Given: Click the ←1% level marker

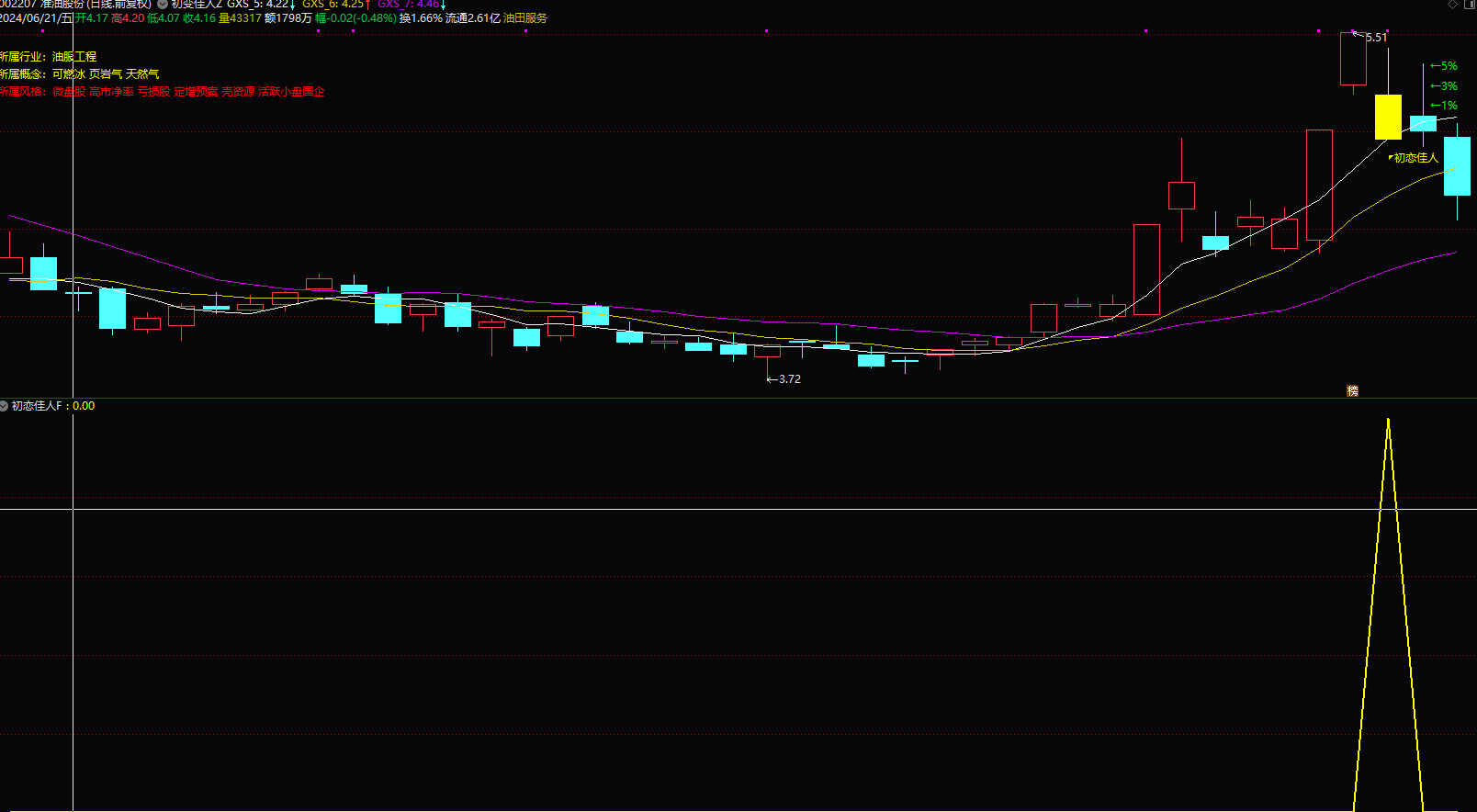Looking at the screenshot, I should (x=1444, y=106).
